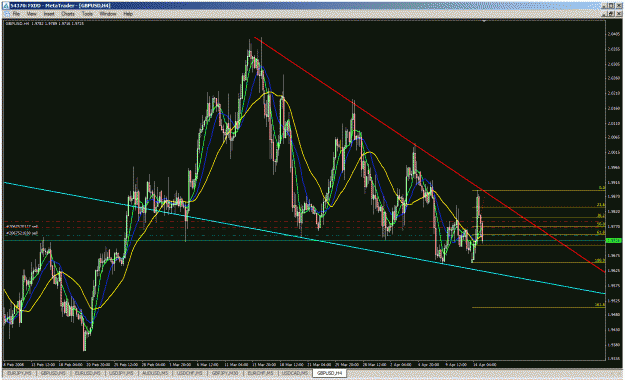Switch to the AUDUSD,M5 chart tab
The image size is (625, 380).
pos(155,373)
